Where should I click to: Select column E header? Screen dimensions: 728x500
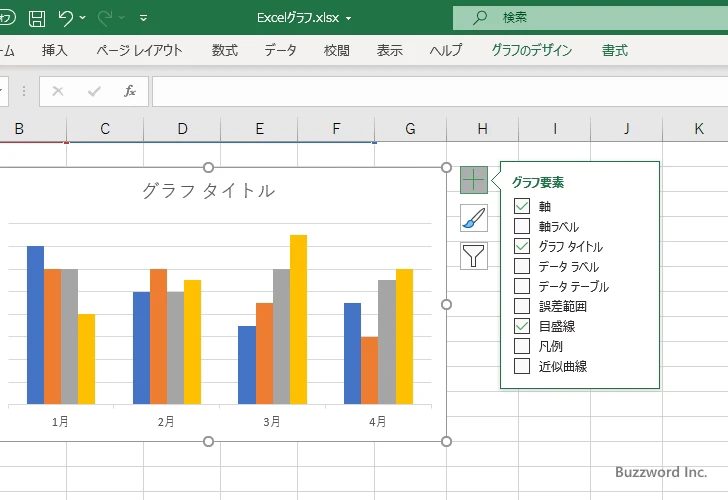click(259, 129)
